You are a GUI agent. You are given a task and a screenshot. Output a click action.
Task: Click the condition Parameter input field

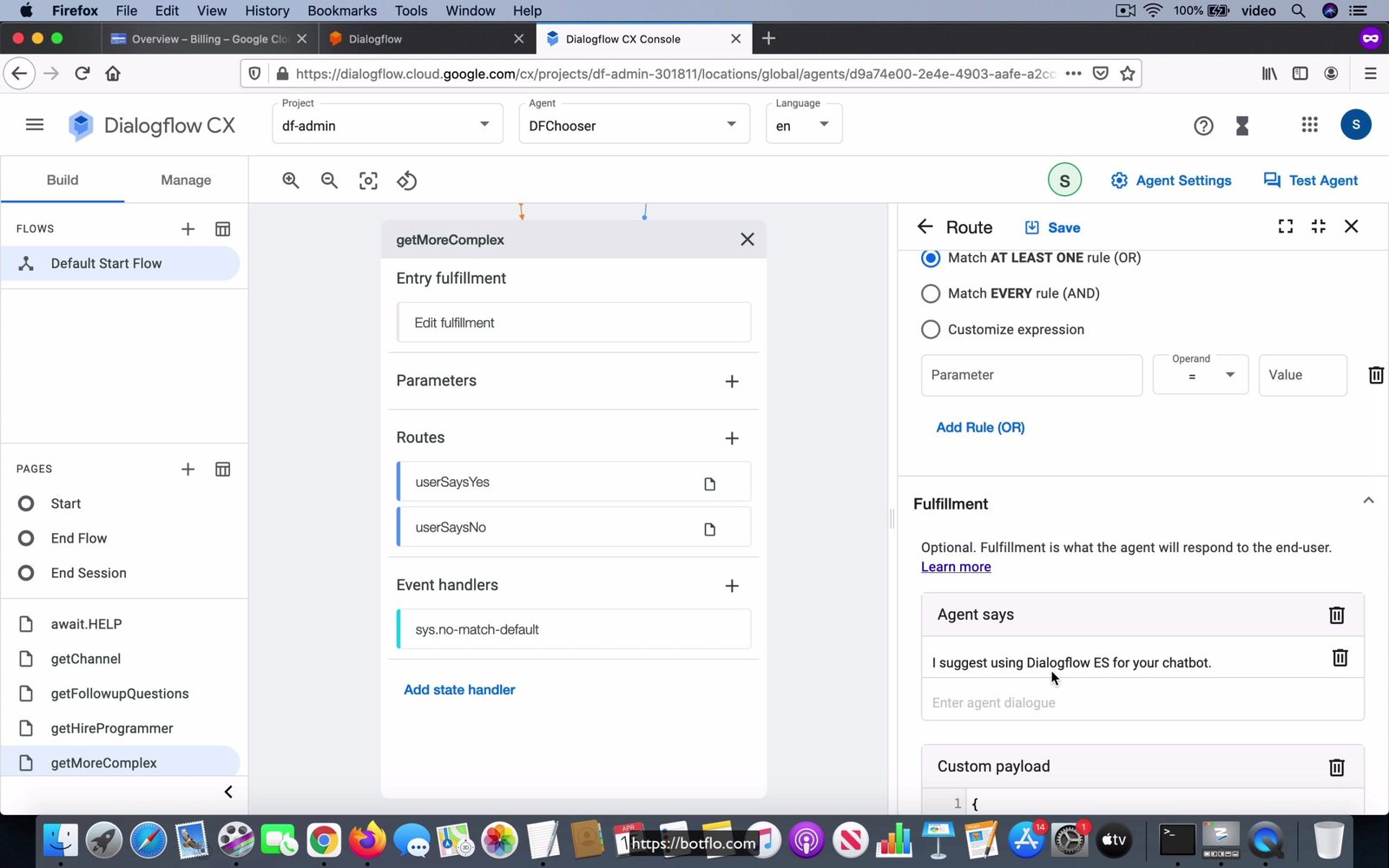tap(1031, 375)
